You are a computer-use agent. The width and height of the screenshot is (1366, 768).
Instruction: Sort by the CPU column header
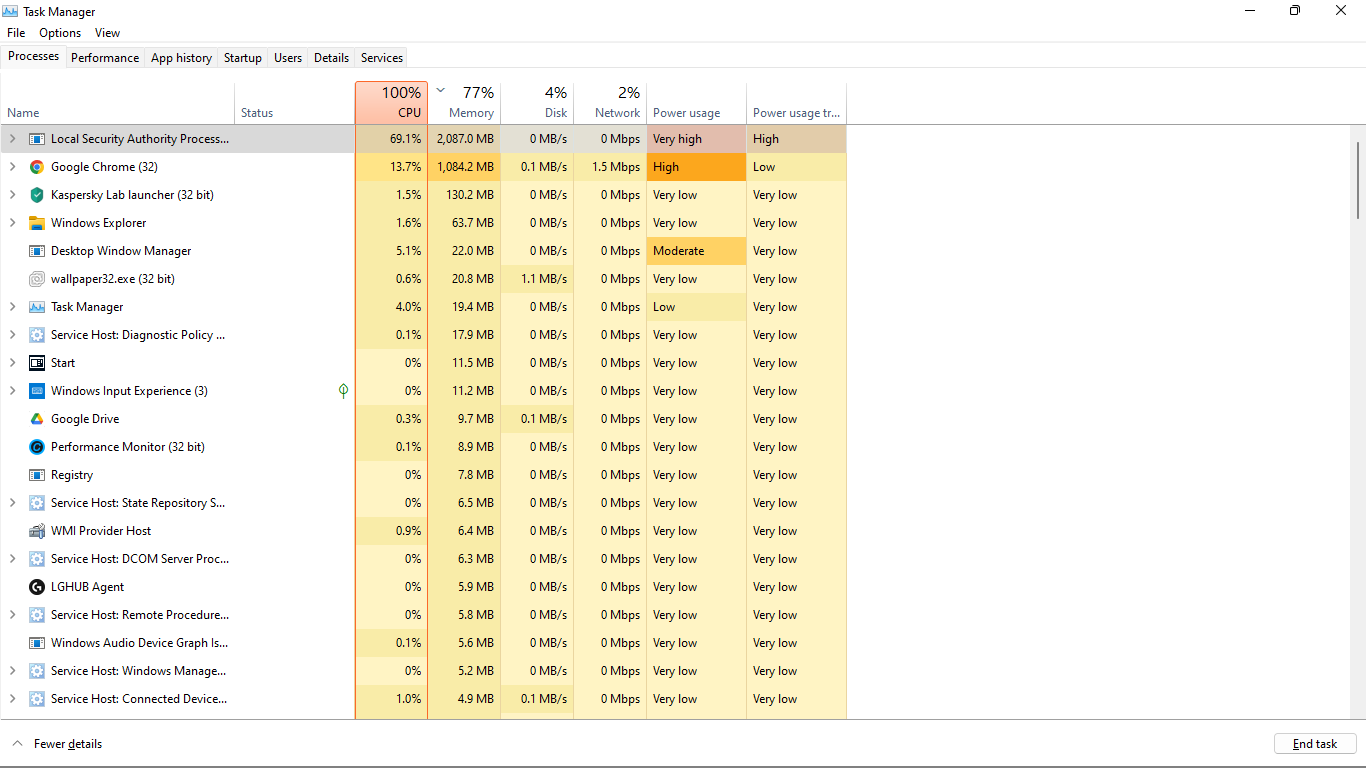[391, 103]
